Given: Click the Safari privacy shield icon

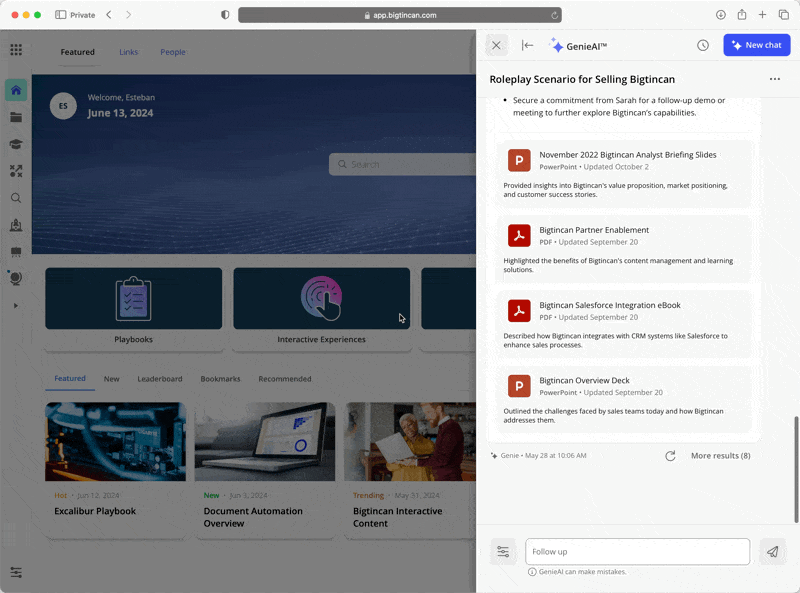Looking at the screenshot, I should [x=225, y=15].
